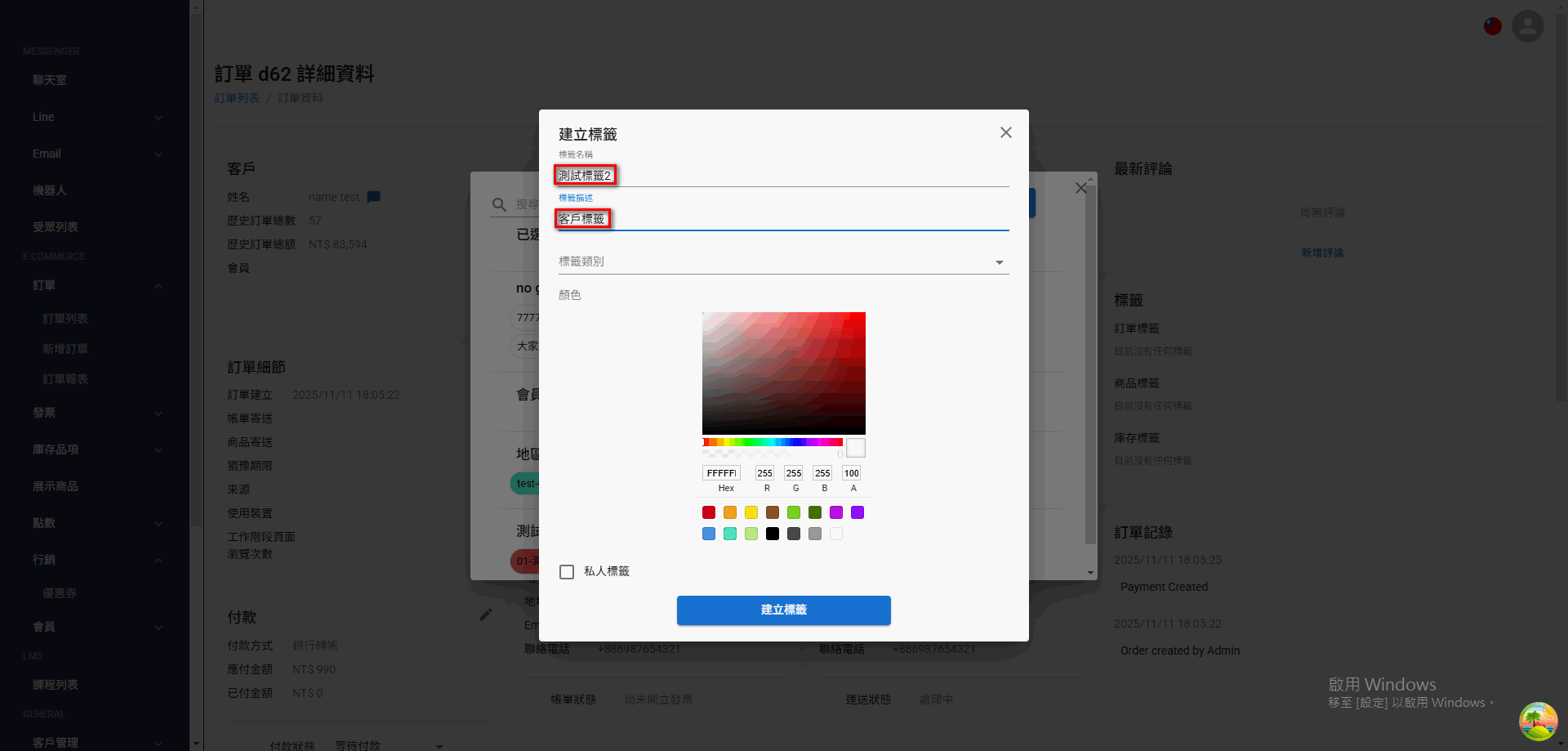Click 訂單列表 breadcrumb link
This screenshot has height=751, width=1568.
[237, 98]
